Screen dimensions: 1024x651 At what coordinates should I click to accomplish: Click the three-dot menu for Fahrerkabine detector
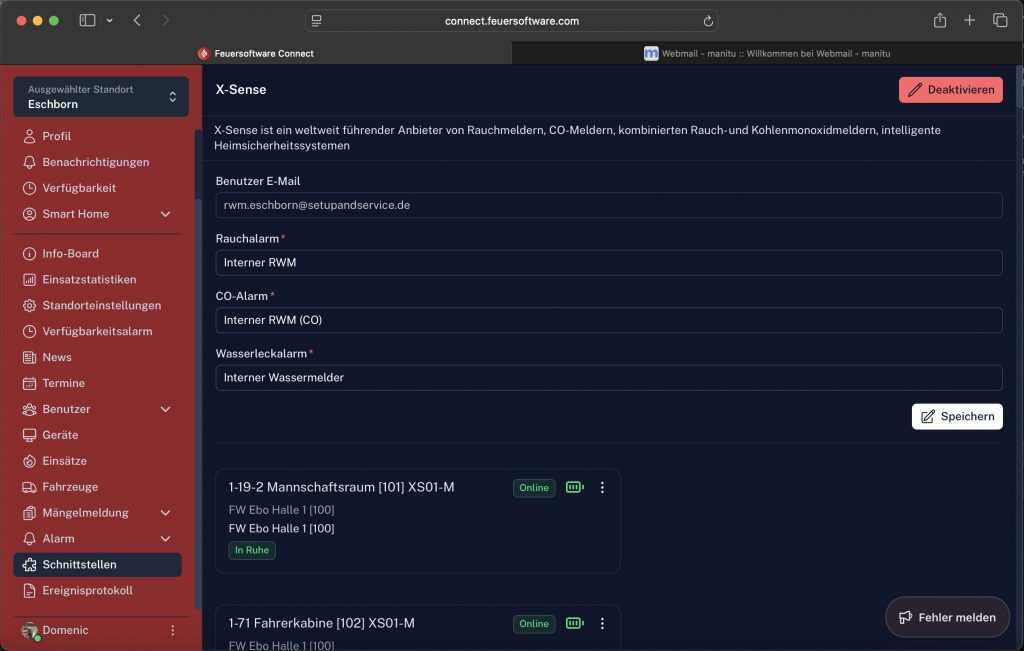[602, 624]
